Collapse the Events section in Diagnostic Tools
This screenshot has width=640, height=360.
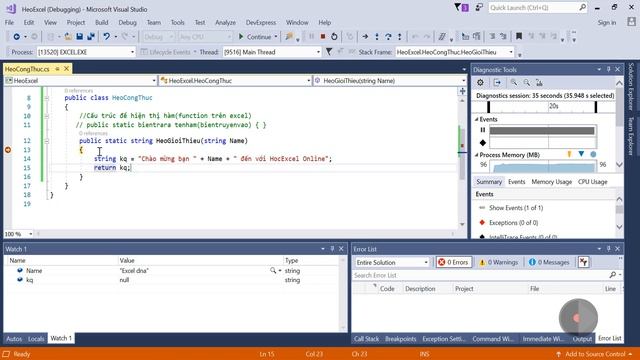[x=477, y=119]
